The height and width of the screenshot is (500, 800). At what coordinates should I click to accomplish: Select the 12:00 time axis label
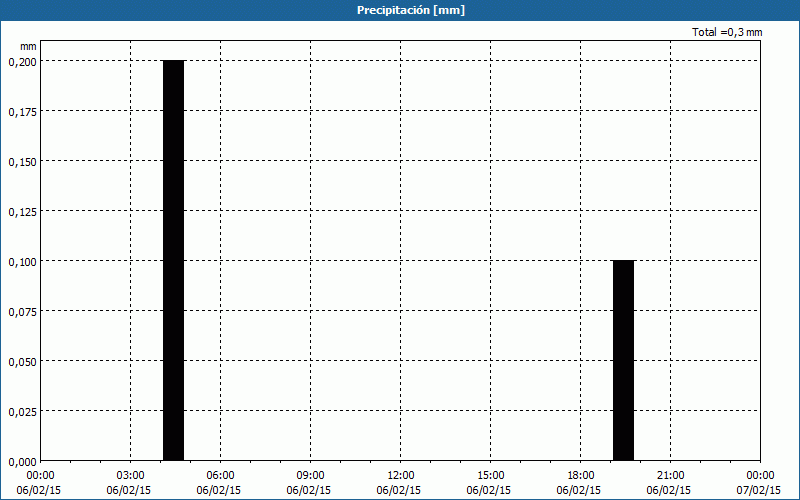401,476
